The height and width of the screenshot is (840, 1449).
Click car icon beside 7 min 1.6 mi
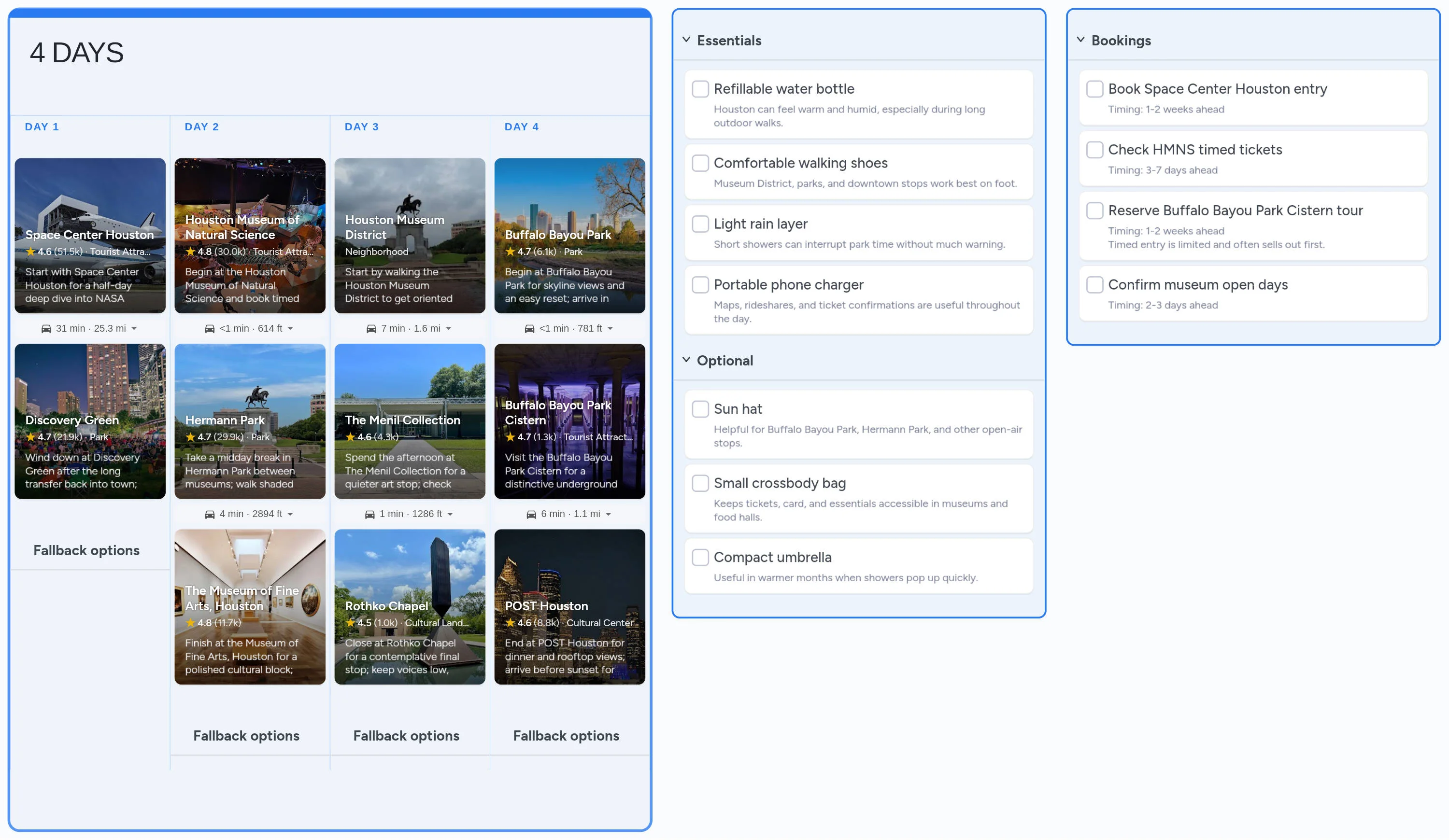371,329
